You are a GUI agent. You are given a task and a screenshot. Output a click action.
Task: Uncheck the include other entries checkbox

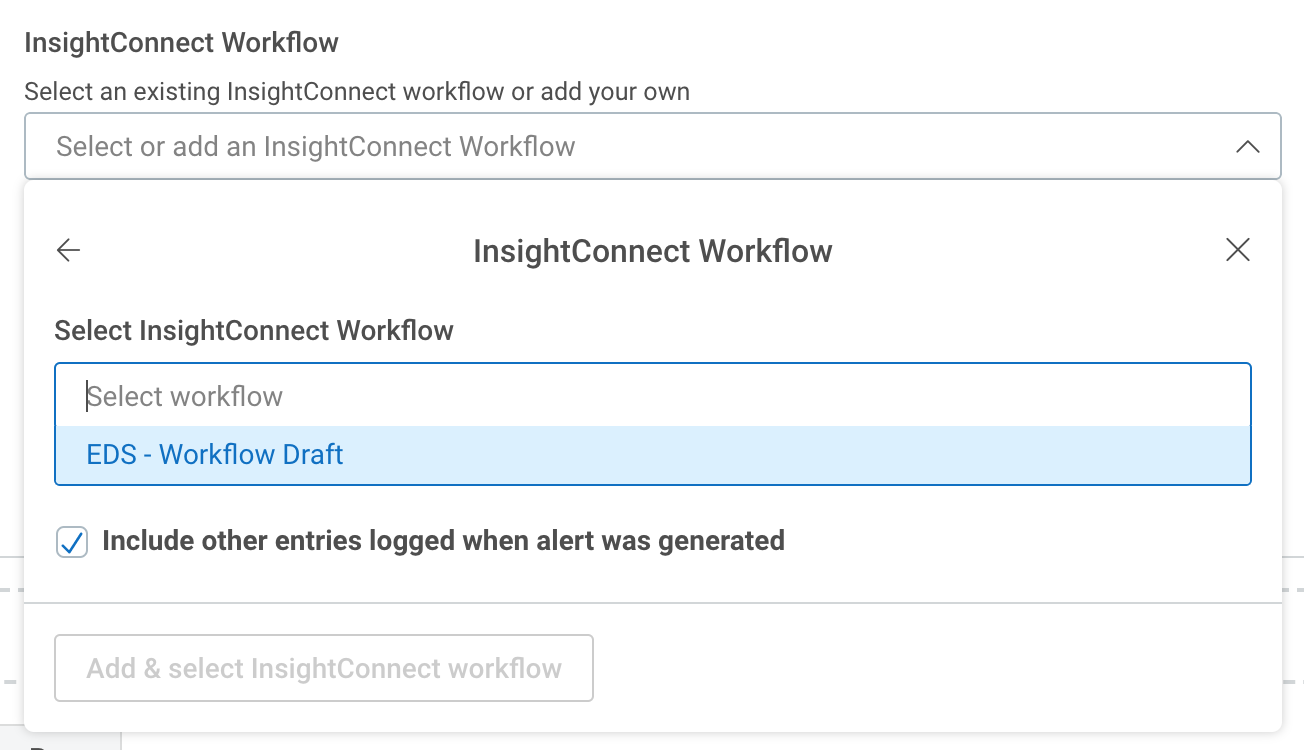[72, 543]
